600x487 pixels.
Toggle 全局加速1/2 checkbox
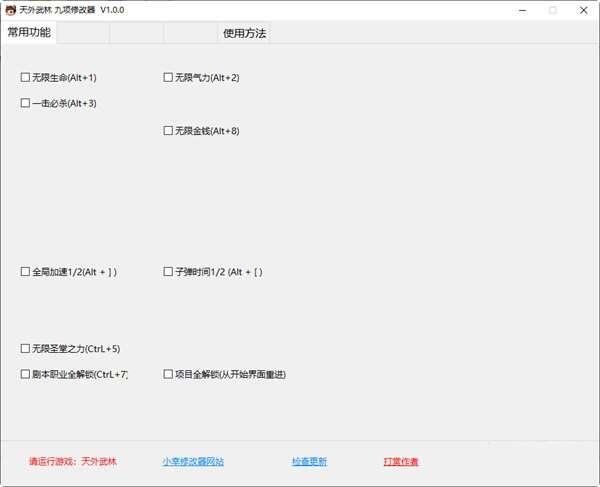[26, 271]
